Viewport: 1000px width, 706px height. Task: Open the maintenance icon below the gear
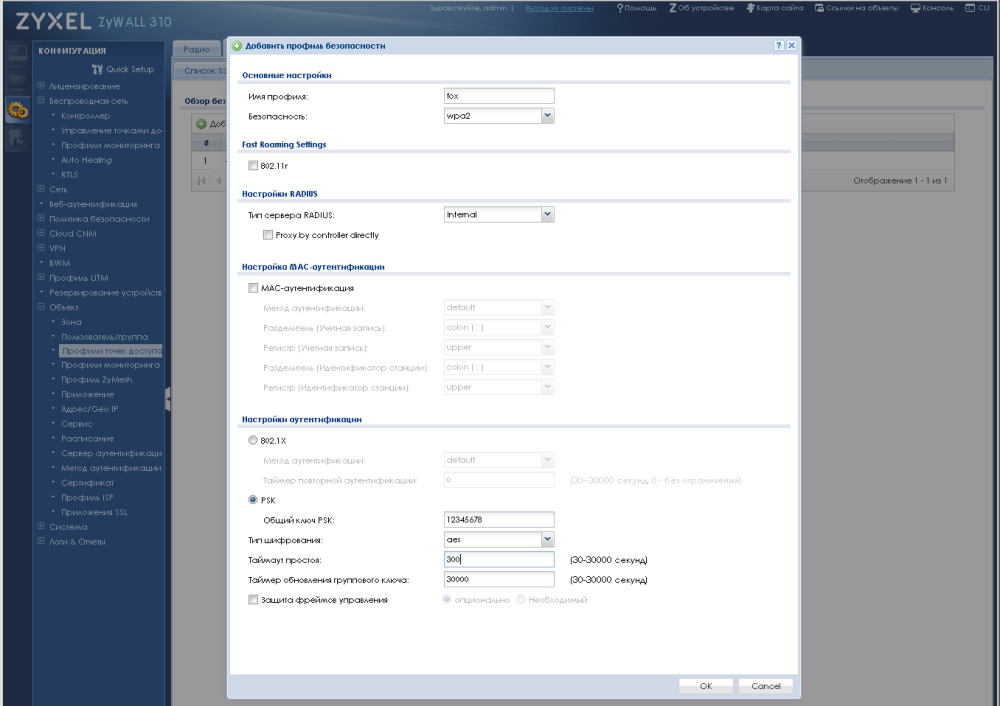click(x=17, y=138)
